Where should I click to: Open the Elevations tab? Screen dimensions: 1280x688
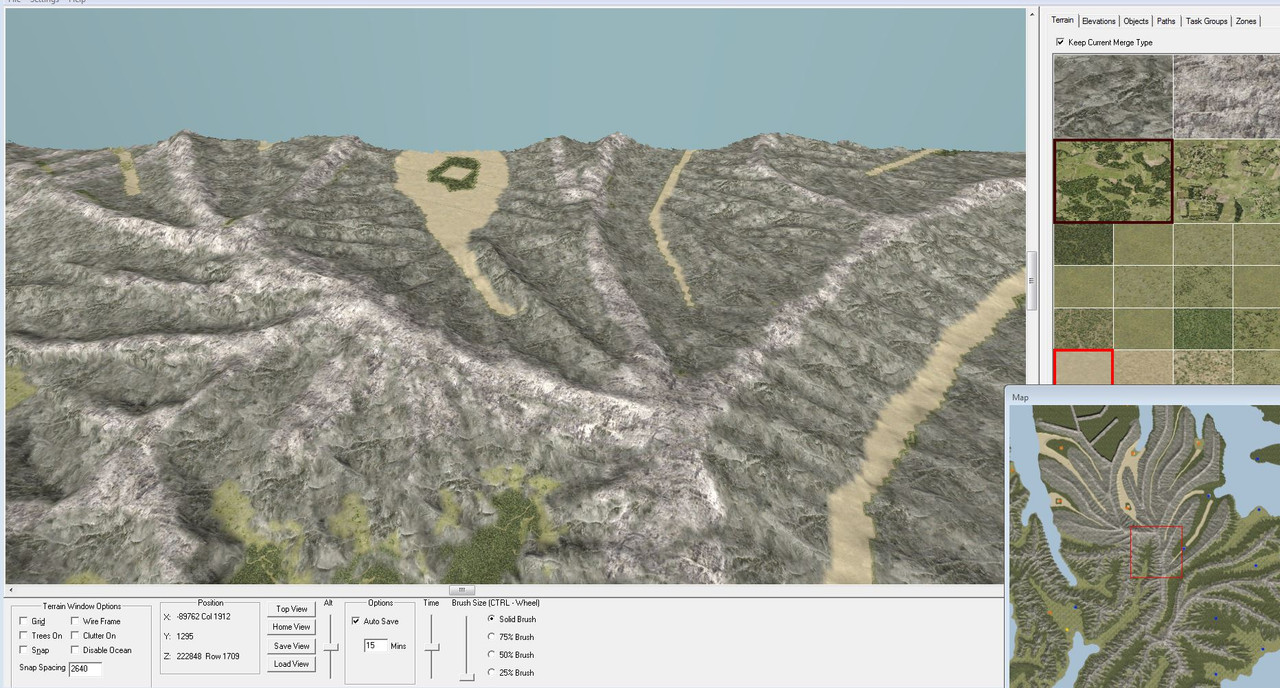pyautogui.click(x=1098, y=21)
